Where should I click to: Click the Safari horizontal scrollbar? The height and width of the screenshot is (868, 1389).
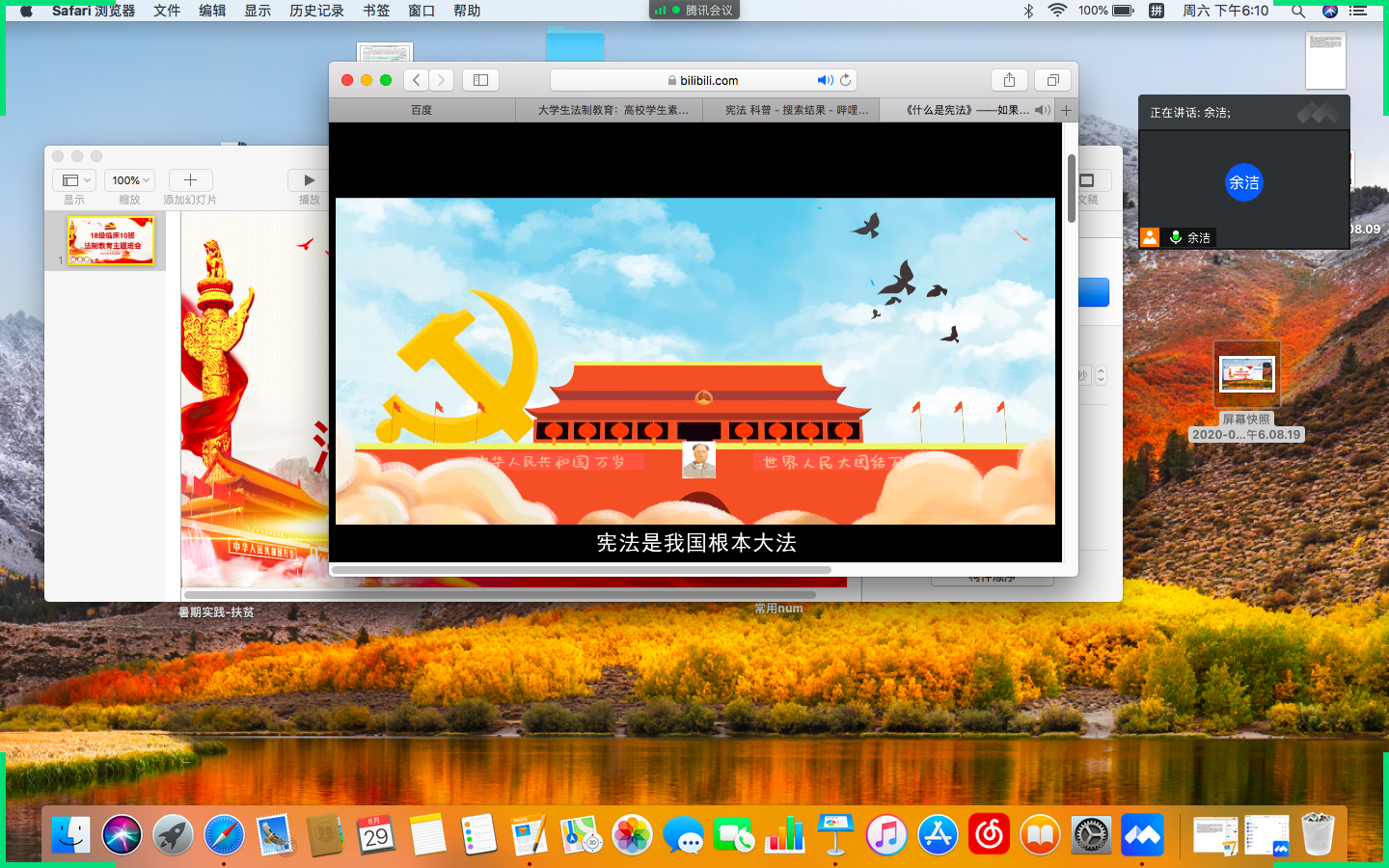pyautogui.click(x=582, y=570)
